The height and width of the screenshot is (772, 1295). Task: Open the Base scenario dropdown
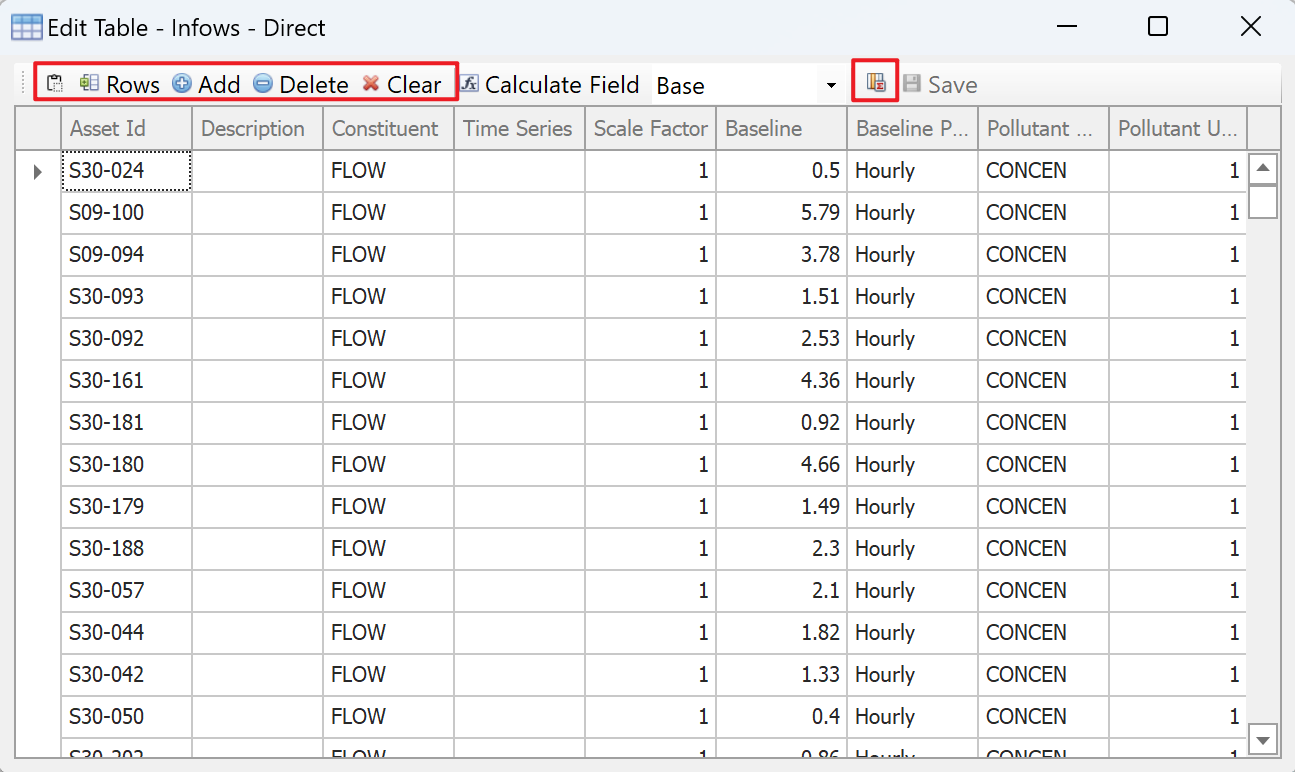pyautogui.click(x=830, y=86)
